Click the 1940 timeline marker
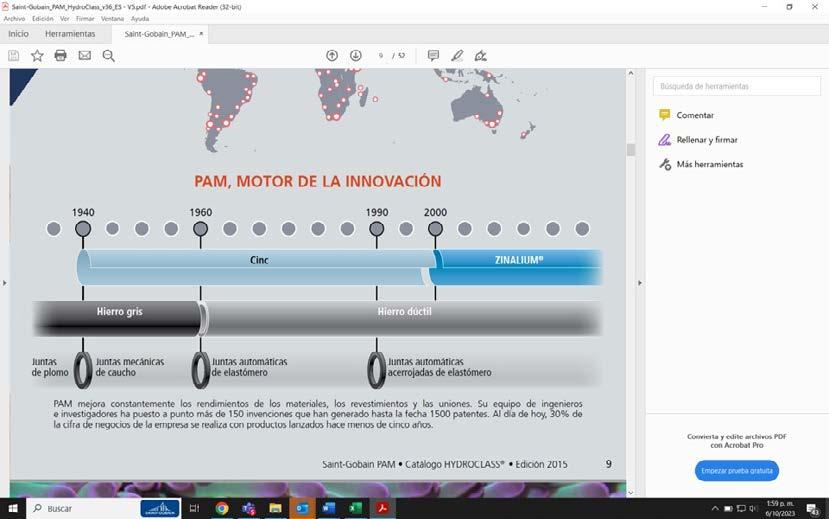Viewport: 829px width, 519px height. pyautogui.click(x=83, y=229)
